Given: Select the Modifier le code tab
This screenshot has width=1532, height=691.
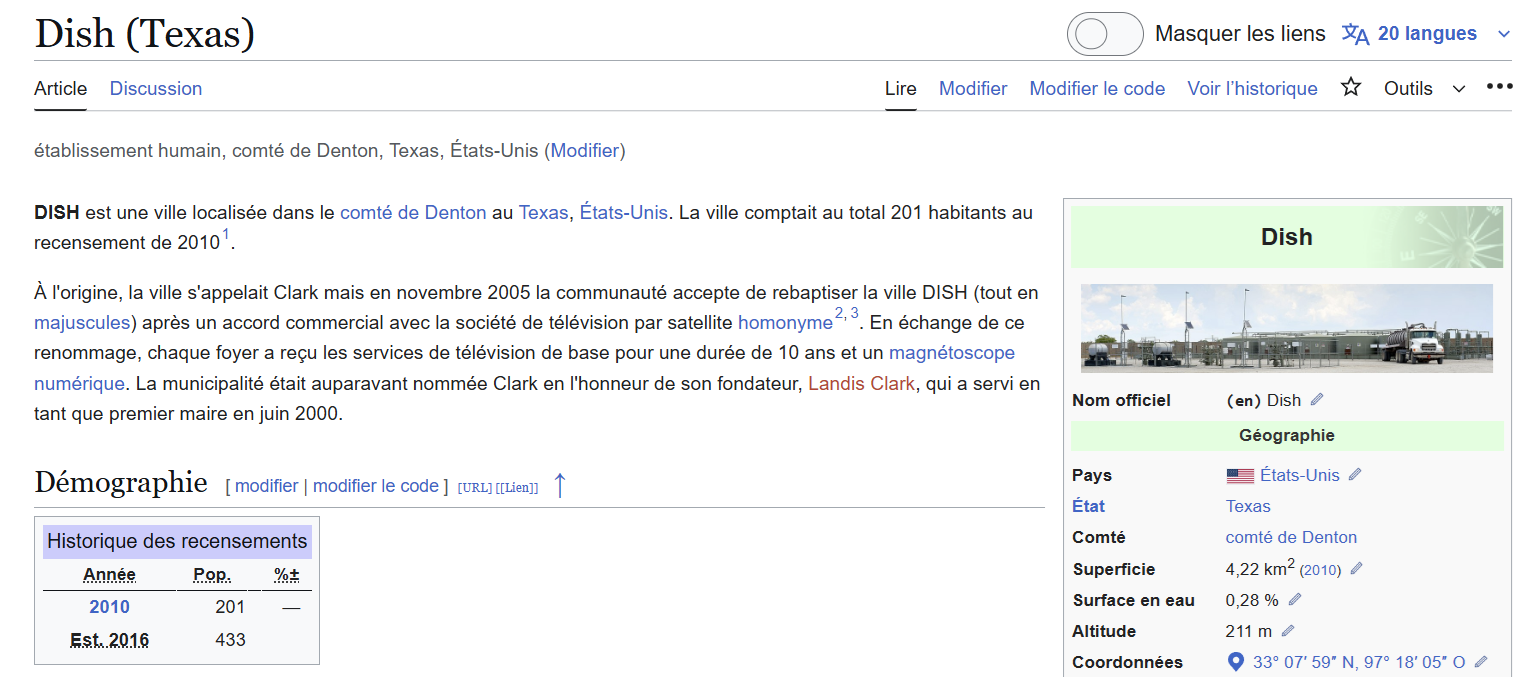Looking at the screenshot, I should [x=1097, y=88].
